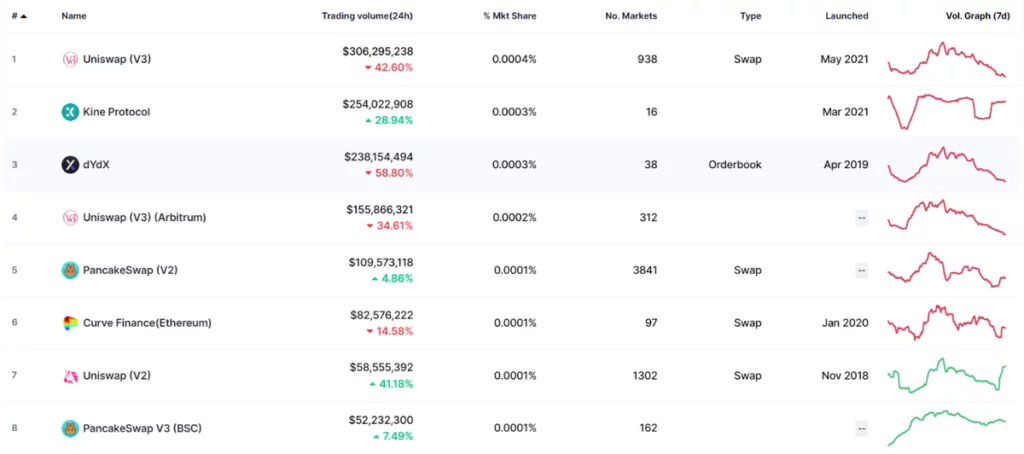Open the dYdX exchange link

(x=98, y=165)
